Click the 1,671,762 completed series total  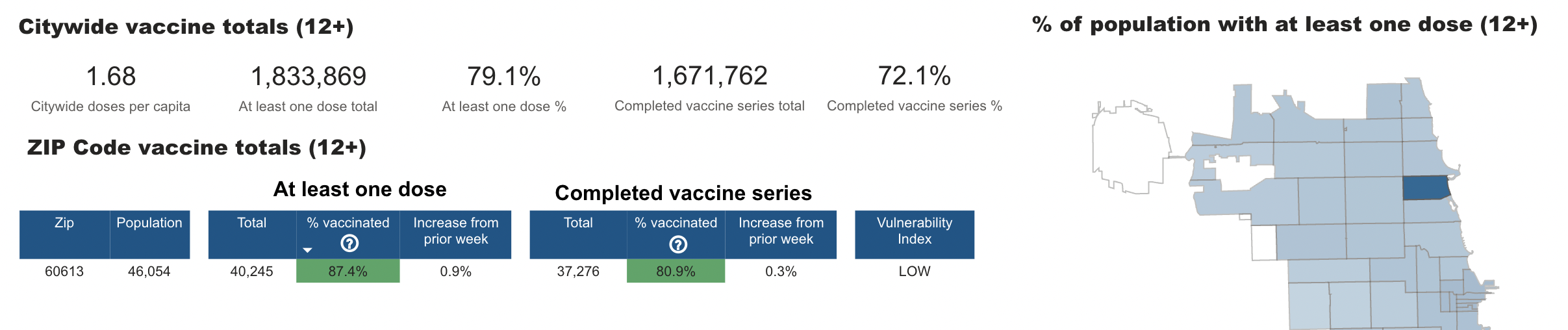tap(709, 76)
